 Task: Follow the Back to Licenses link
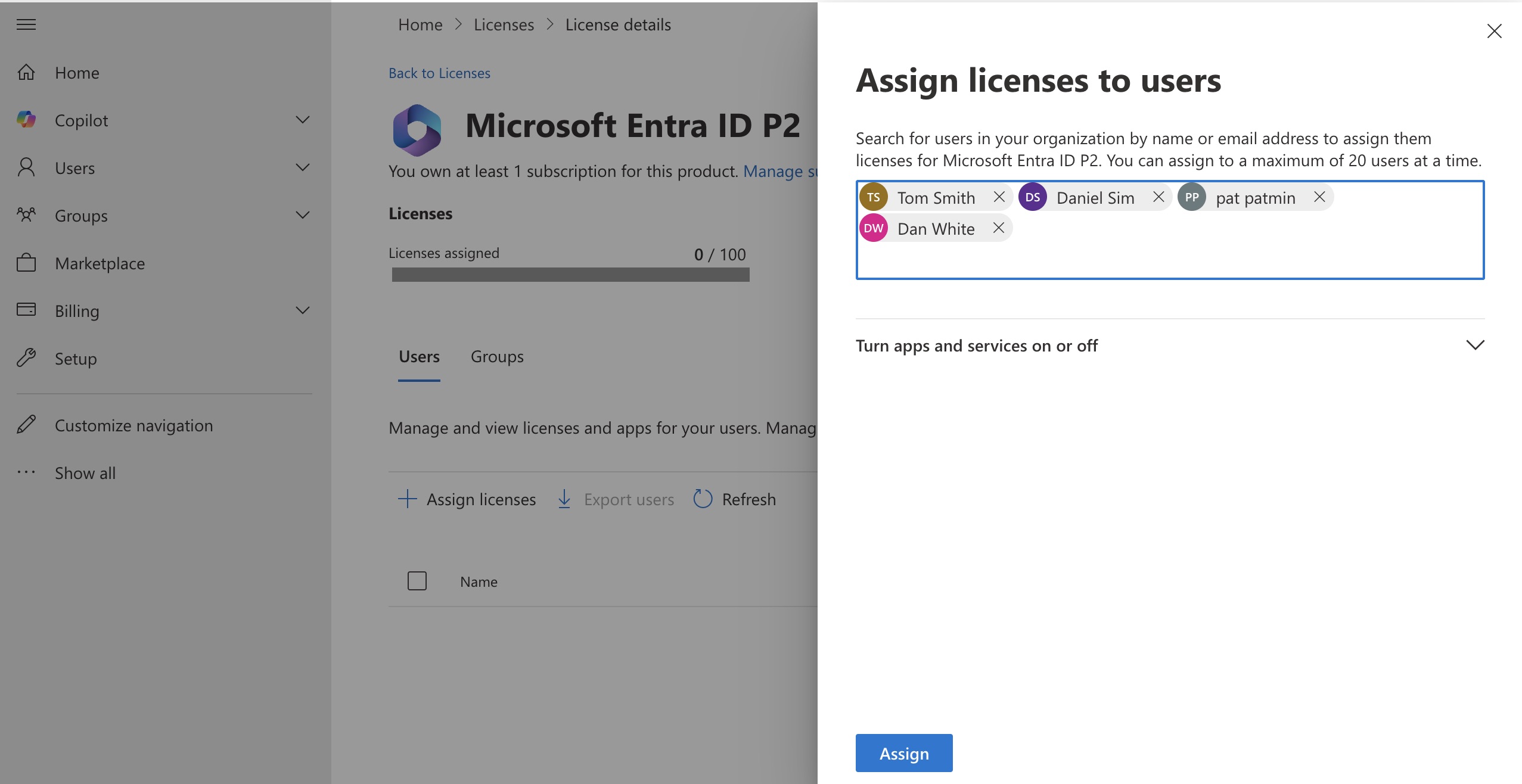coord(439,73)
